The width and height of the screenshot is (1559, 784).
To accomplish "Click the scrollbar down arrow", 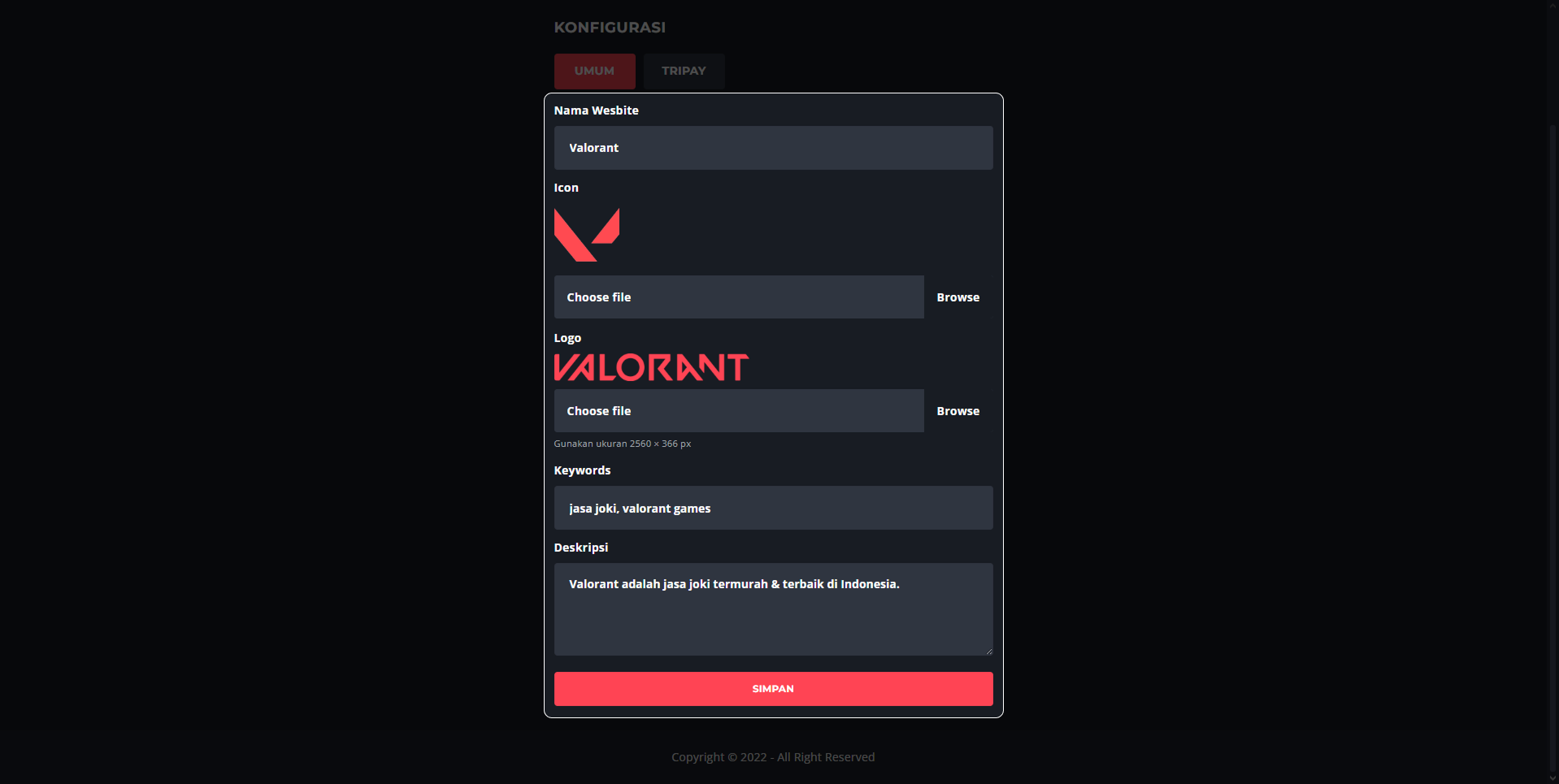I will tap(1552, 778).
